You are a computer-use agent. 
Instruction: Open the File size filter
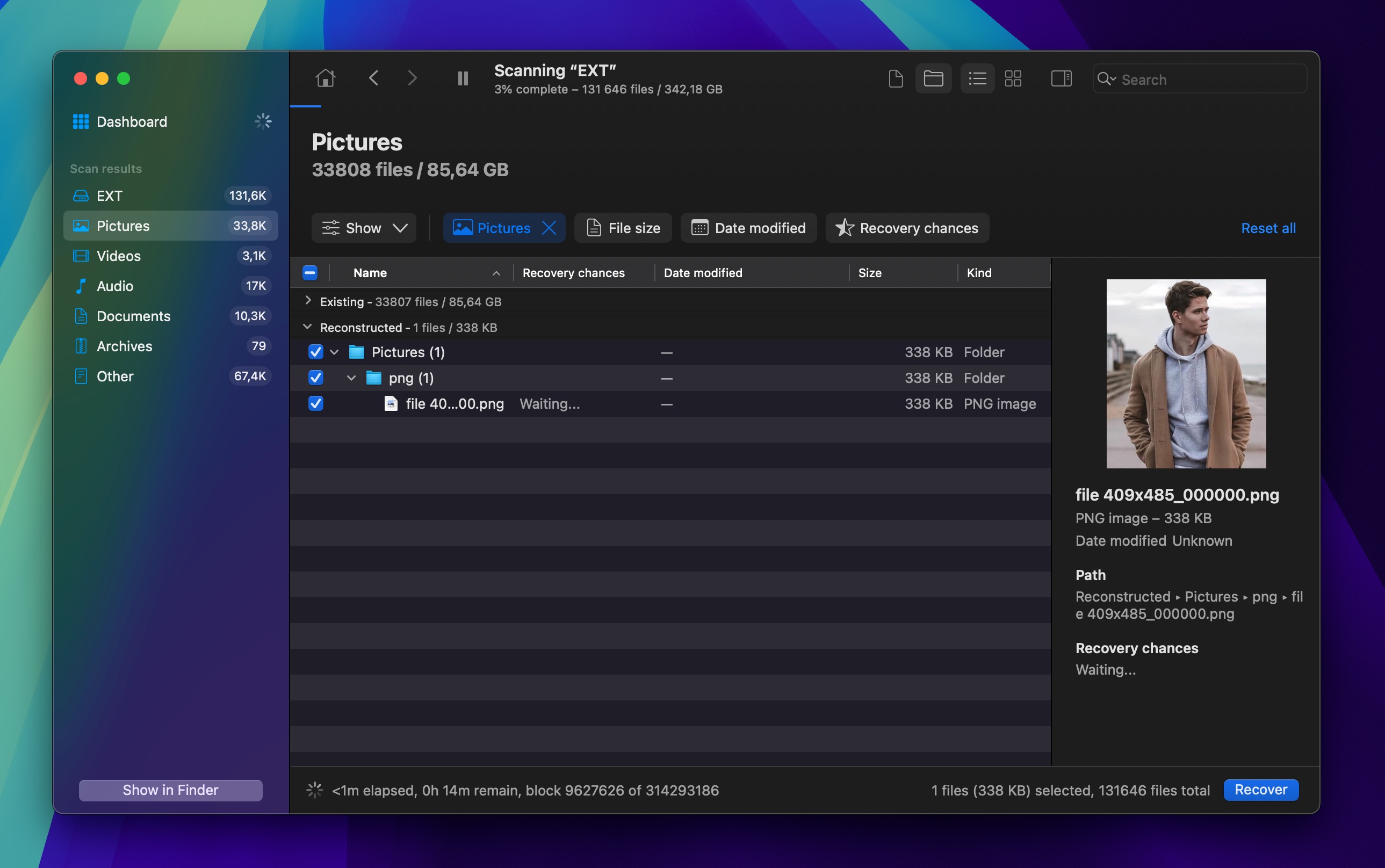(x=623, y=228)
